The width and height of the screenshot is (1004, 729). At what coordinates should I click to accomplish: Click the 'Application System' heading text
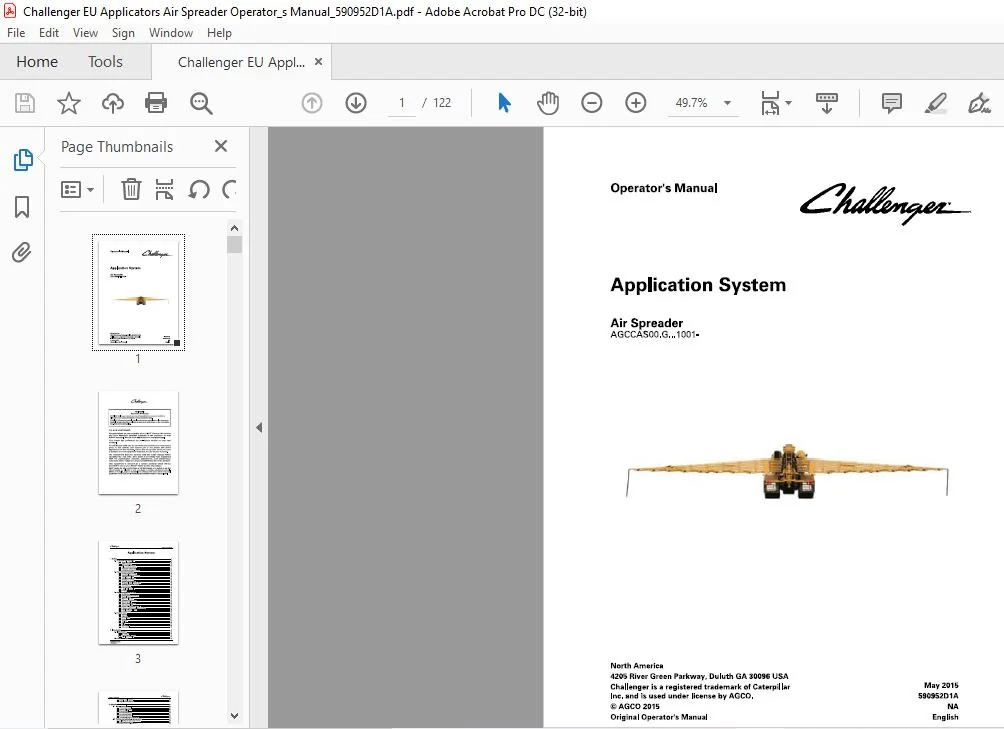click(x=698, y=285)
